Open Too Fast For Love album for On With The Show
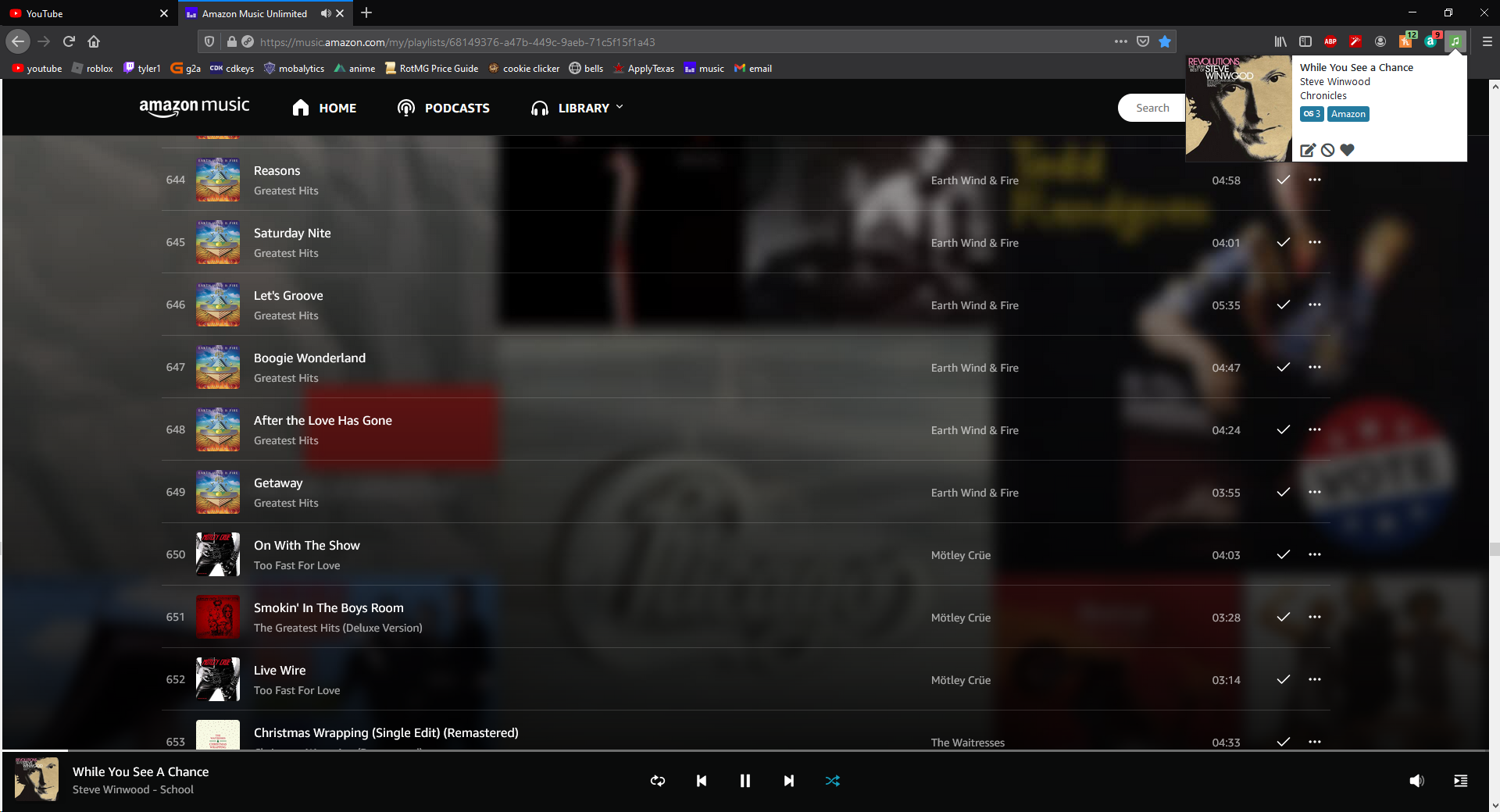 (x=297, y=565)
